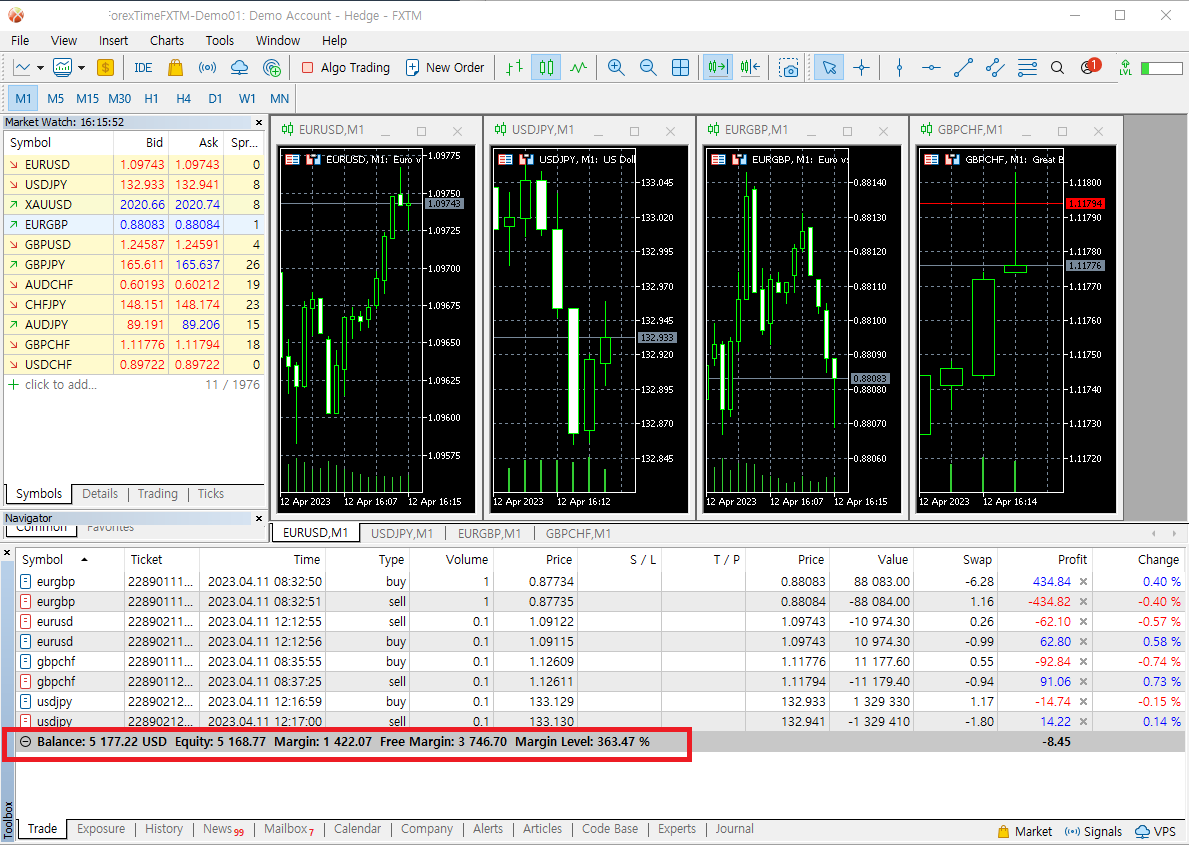Viewport: 1189px width, 845px height.
Task: Switch to the D1 timeframe
Action: [215, 99]
